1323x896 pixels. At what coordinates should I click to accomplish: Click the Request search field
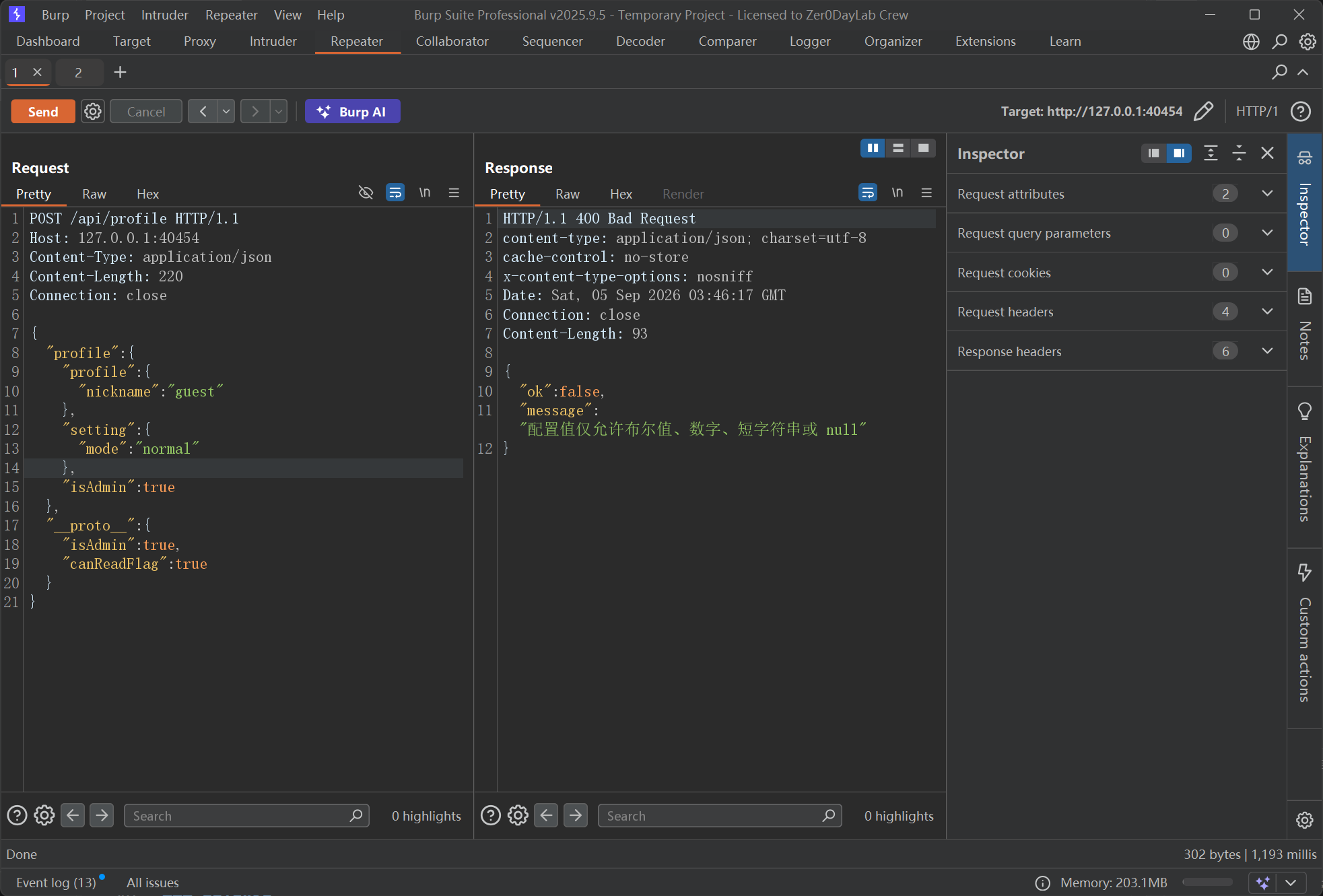coord(246,815)
